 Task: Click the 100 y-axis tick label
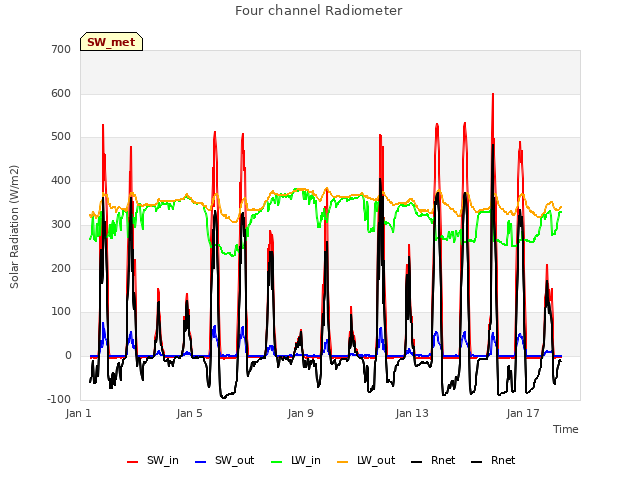[61, 311]
